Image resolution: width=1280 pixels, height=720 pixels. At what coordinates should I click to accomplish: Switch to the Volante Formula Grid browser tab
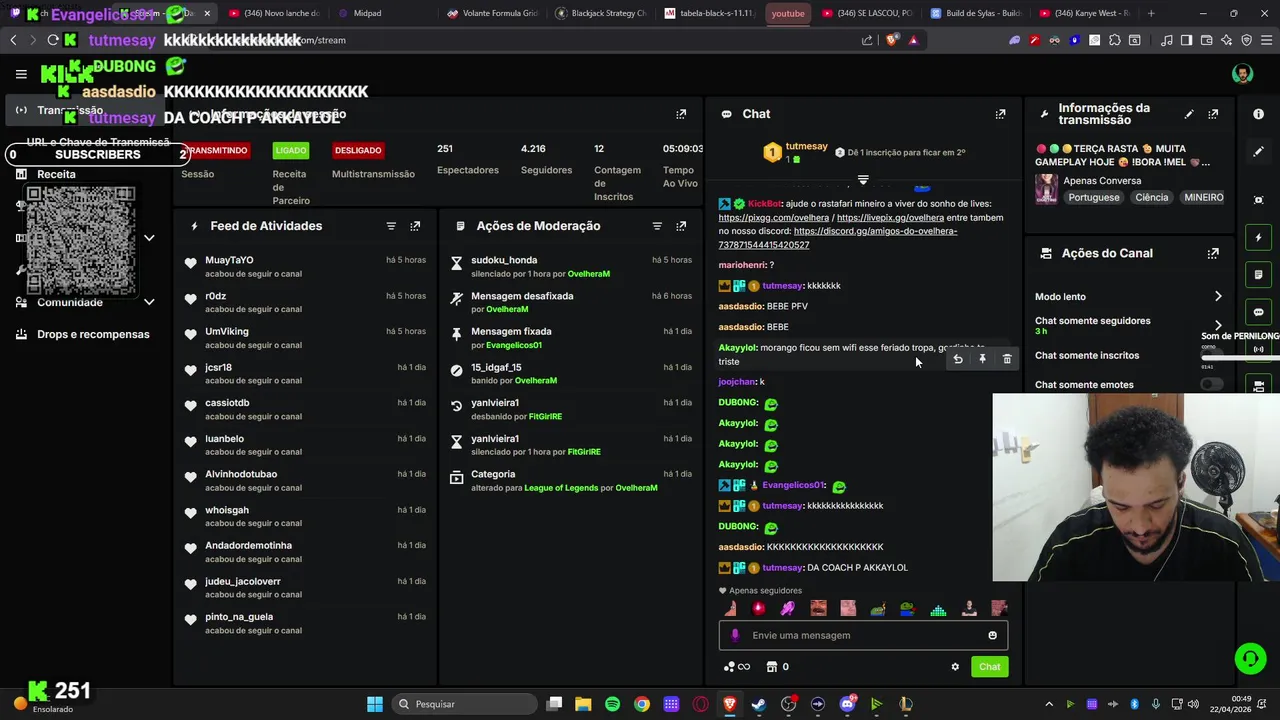[x=492, y=13]
